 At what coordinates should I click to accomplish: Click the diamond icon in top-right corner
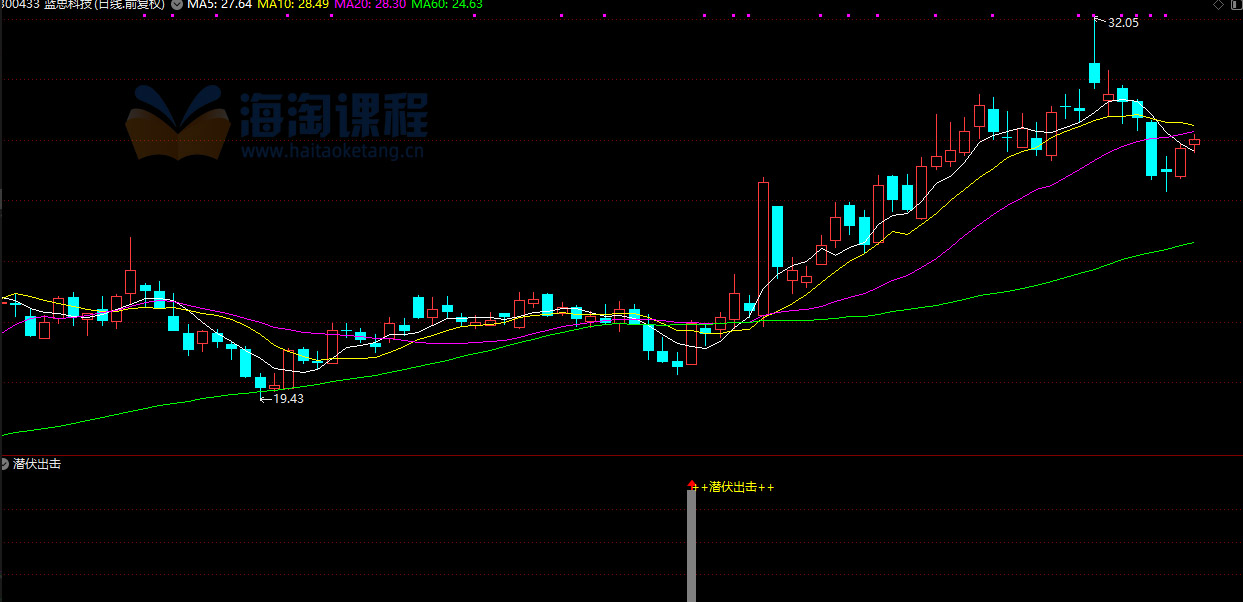(1218, 5)
